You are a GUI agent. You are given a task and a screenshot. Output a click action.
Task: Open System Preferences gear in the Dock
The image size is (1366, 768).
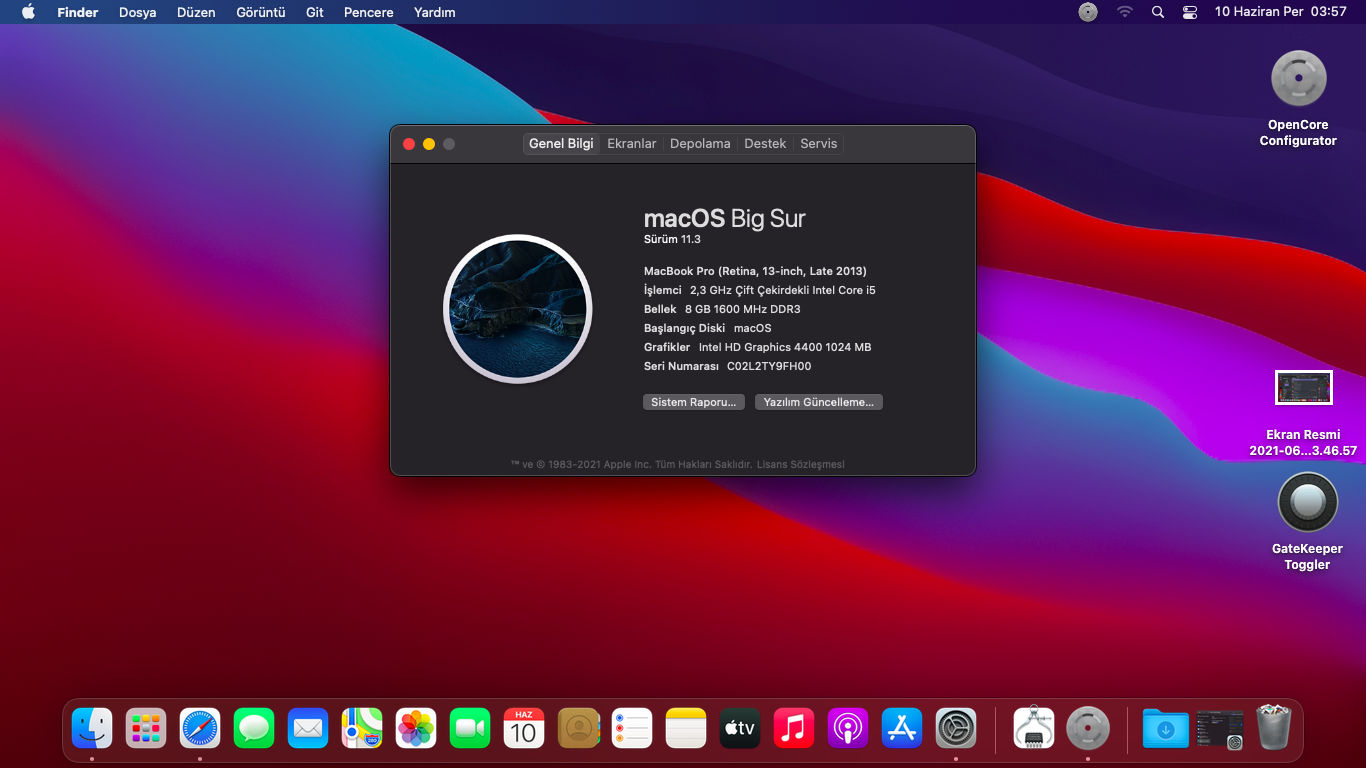click(956, 728)
